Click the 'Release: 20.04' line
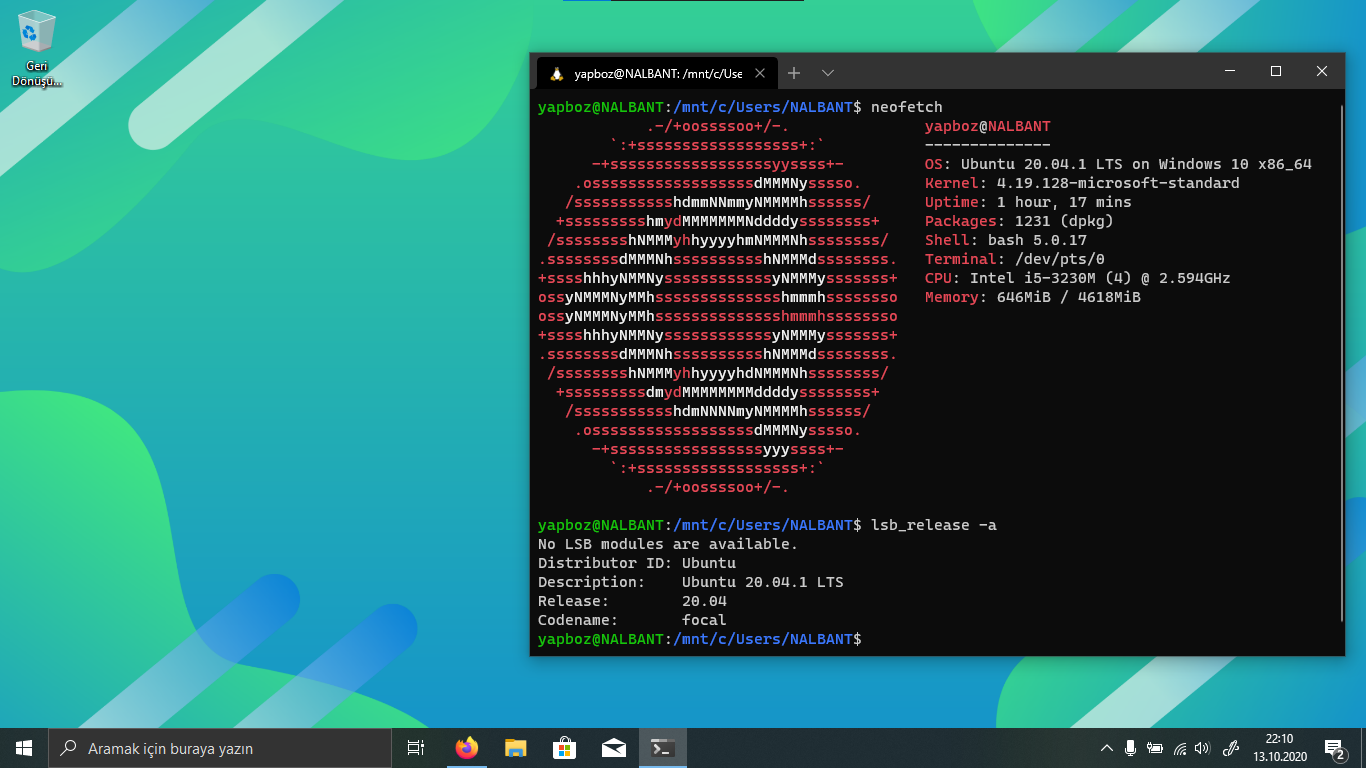The width and height of the screenshot is (1366, 768). pos(632,601)
